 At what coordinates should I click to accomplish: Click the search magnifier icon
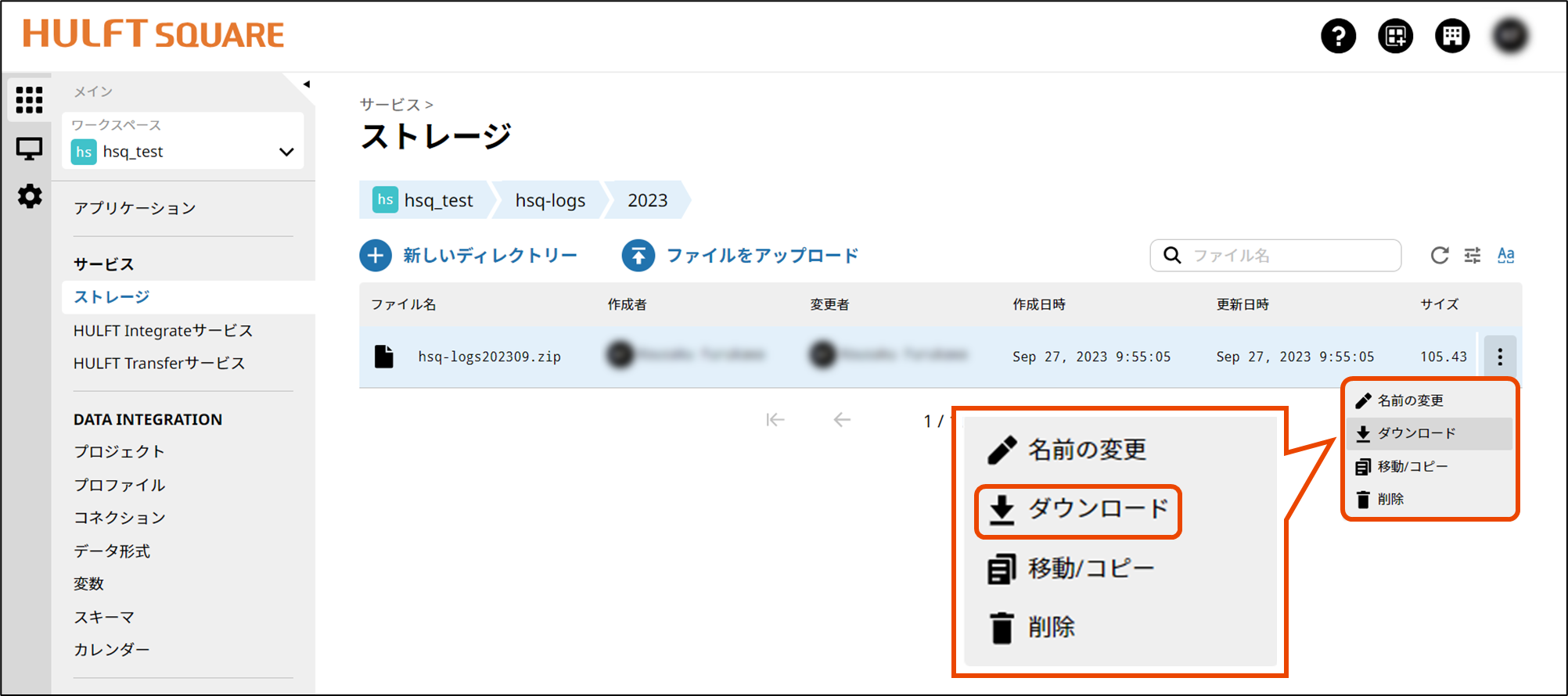[x=1172, y=256]
